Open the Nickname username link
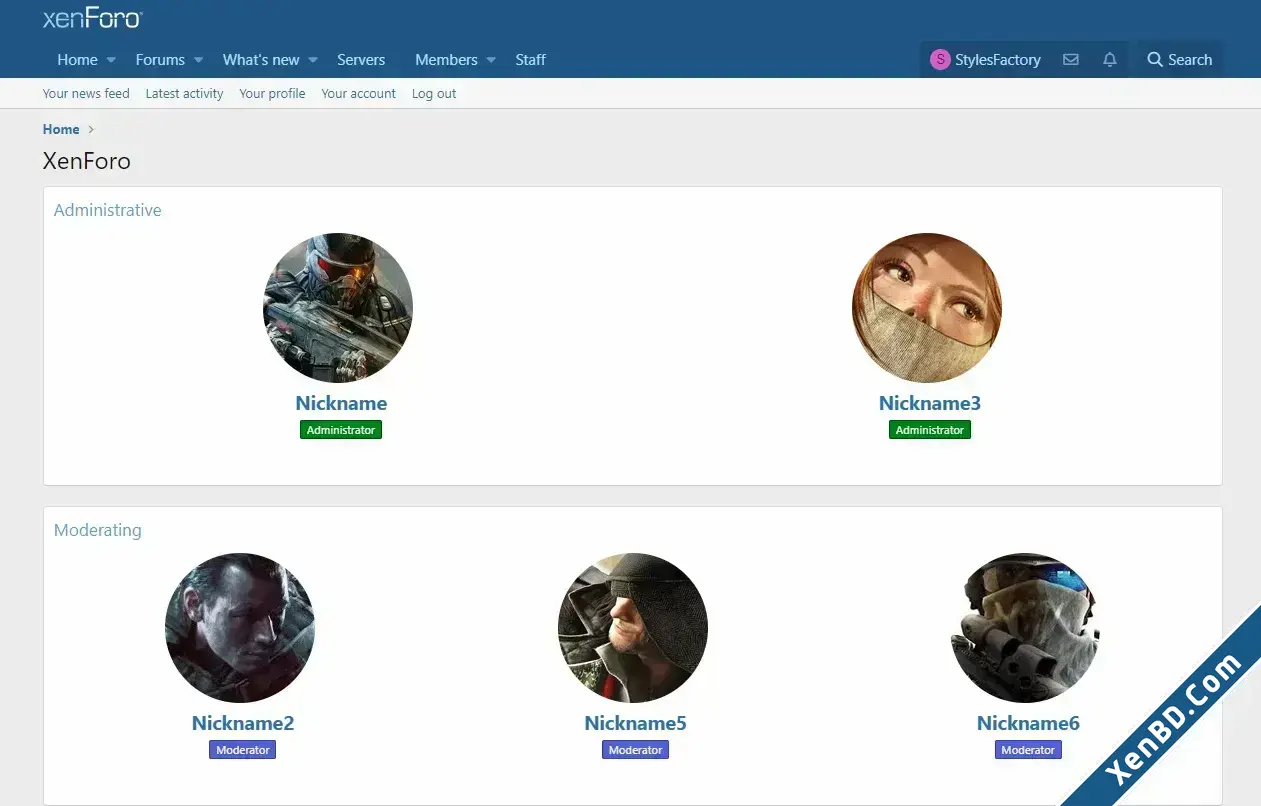The height and width of the screenshot is (806, 1261). [341, 403]
